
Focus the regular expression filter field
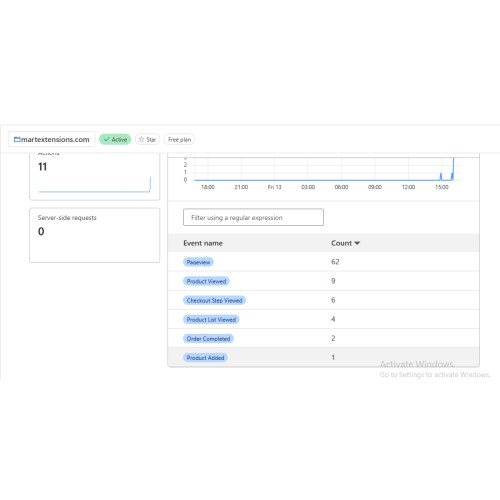click(253, 217)
